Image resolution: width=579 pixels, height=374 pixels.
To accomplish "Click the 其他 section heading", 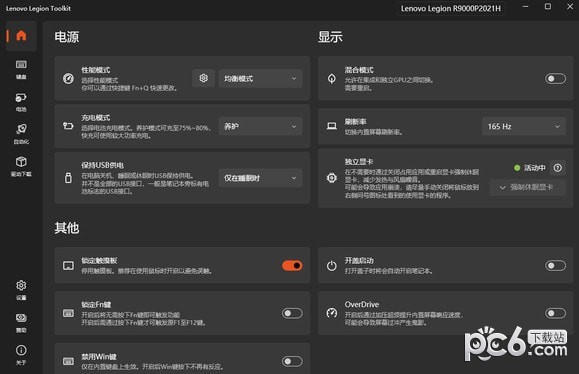I will [x=66, y=228].
